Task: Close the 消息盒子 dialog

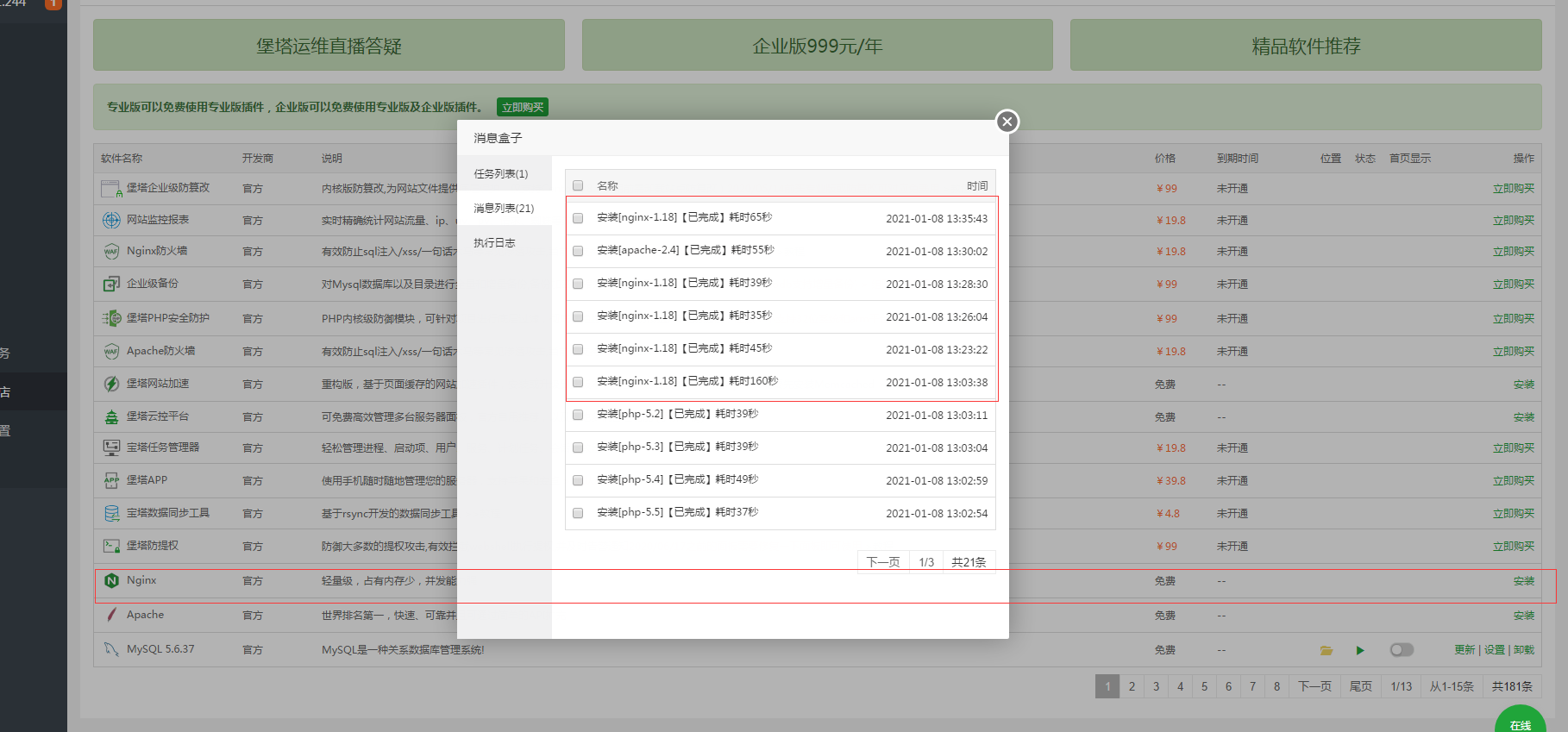Action: pyautogui.click(x=1007, y=122)
